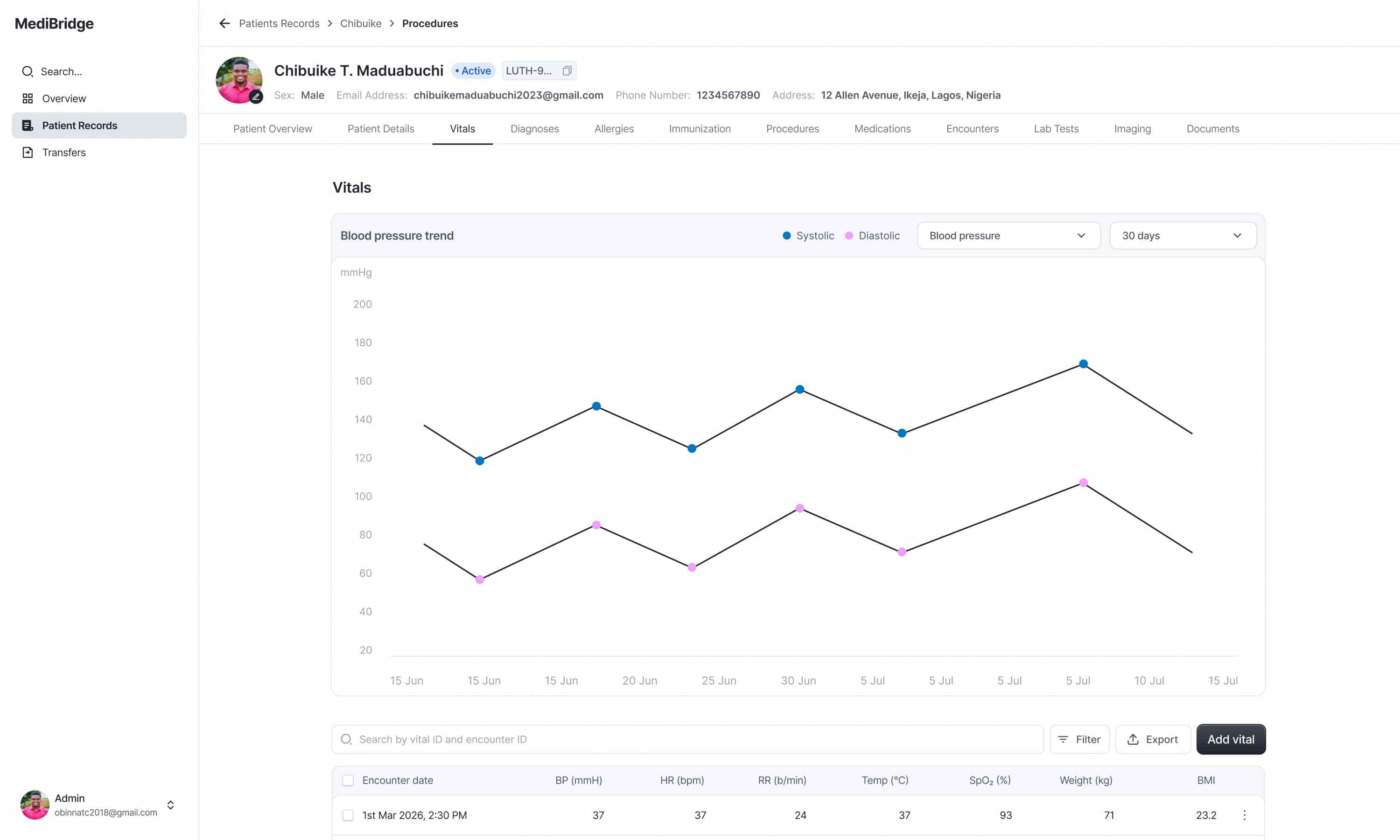Image resolution: width=1400 pixels, height=840 pixels.
Task: Click the highest diastolic data point
Action: [1083, 483]
